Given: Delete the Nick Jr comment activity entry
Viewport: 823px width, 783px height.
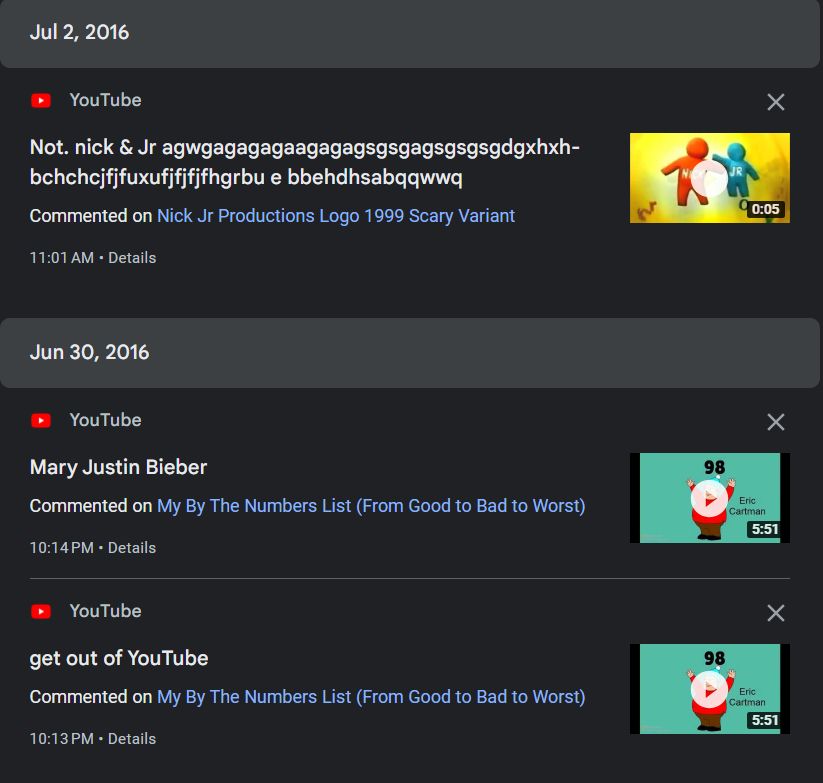Looking at the screenshot, I should tap(775, 102).
